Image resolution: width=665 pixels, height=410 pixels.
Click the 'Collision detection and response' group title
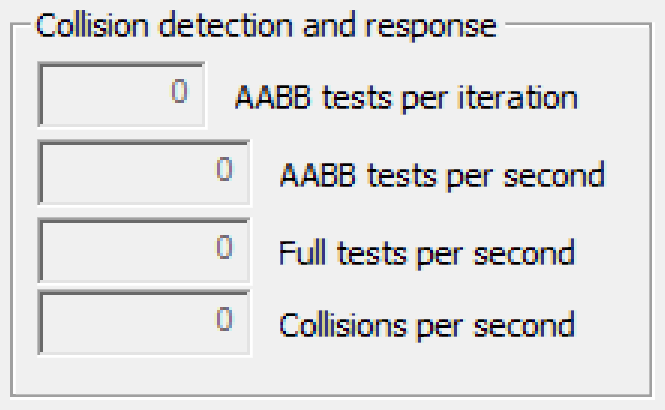point(266,26)
